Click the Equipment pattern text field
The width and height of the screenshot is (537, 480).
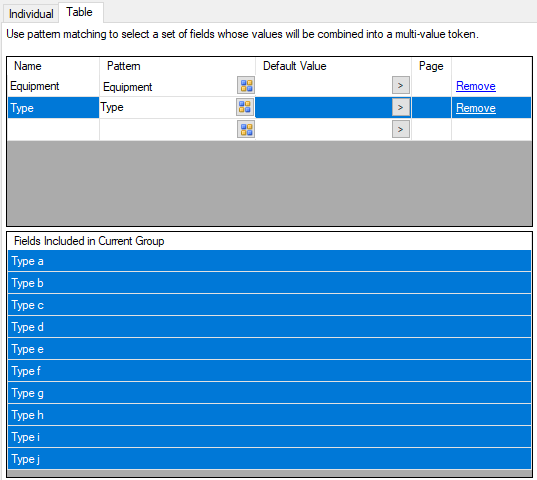click(168, 86)
